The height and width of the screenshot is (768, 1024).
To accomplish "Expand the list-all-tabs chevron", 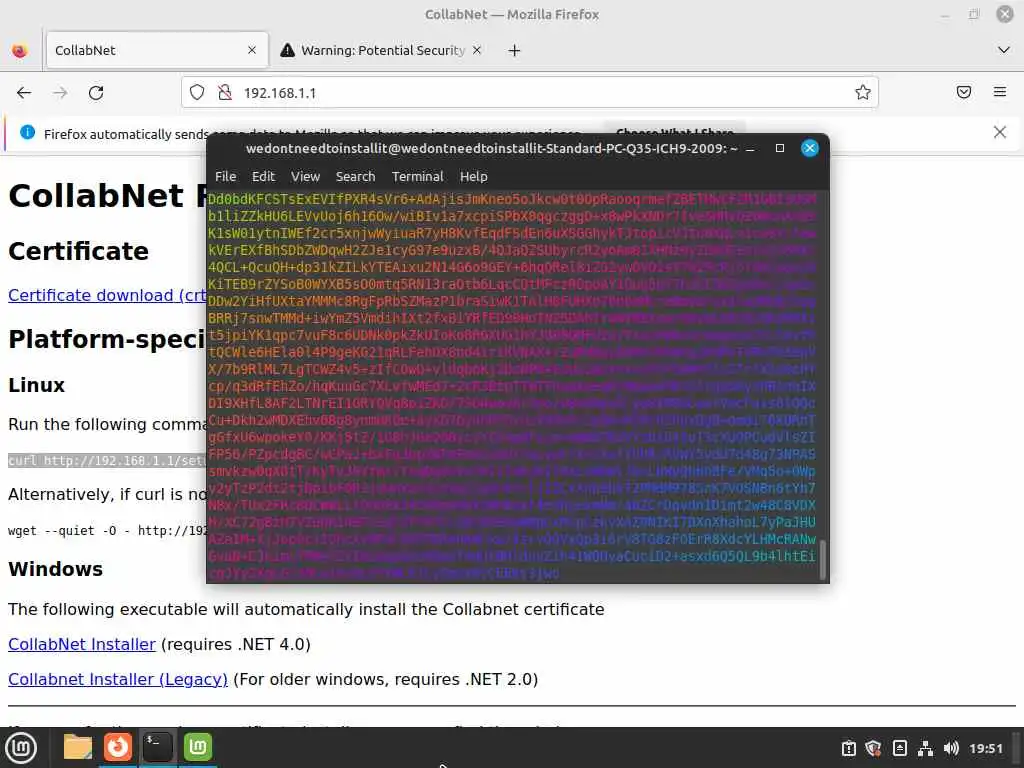I will [x=1004, y=50].
